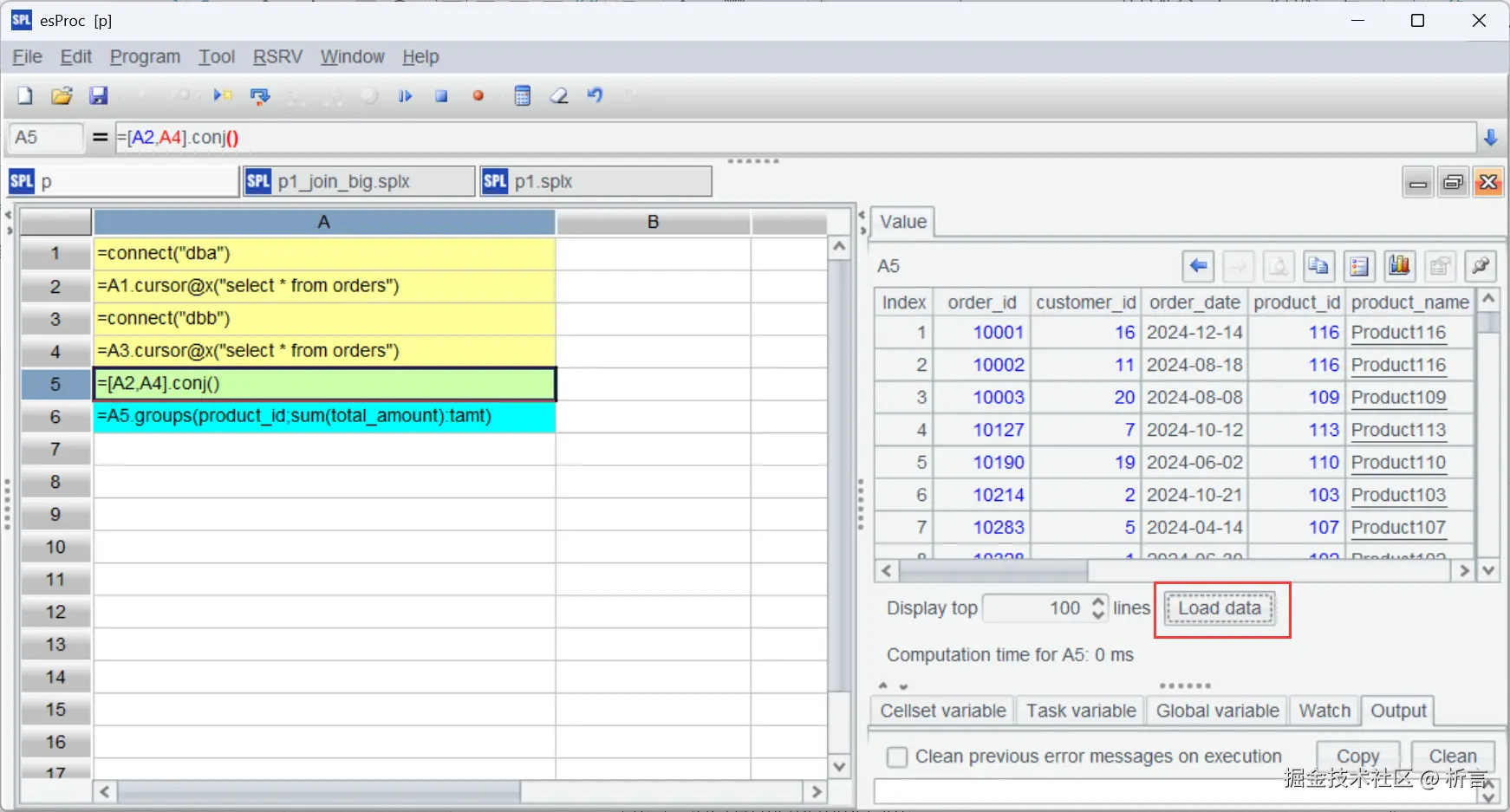The image size is (1510, 812).
Task: Save the current script
Action: (x=99, y=95)
